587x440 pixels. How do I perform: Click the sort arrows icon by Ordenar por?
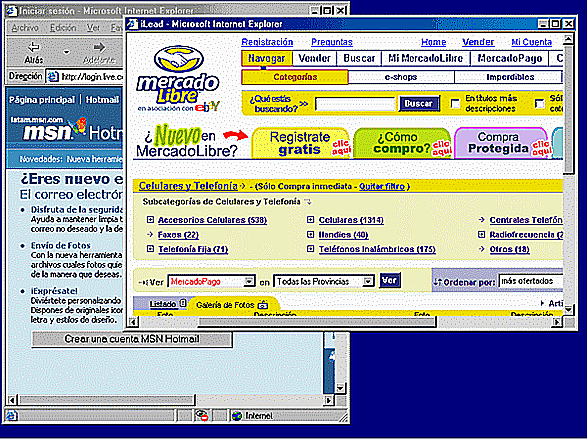coord(437,282)
